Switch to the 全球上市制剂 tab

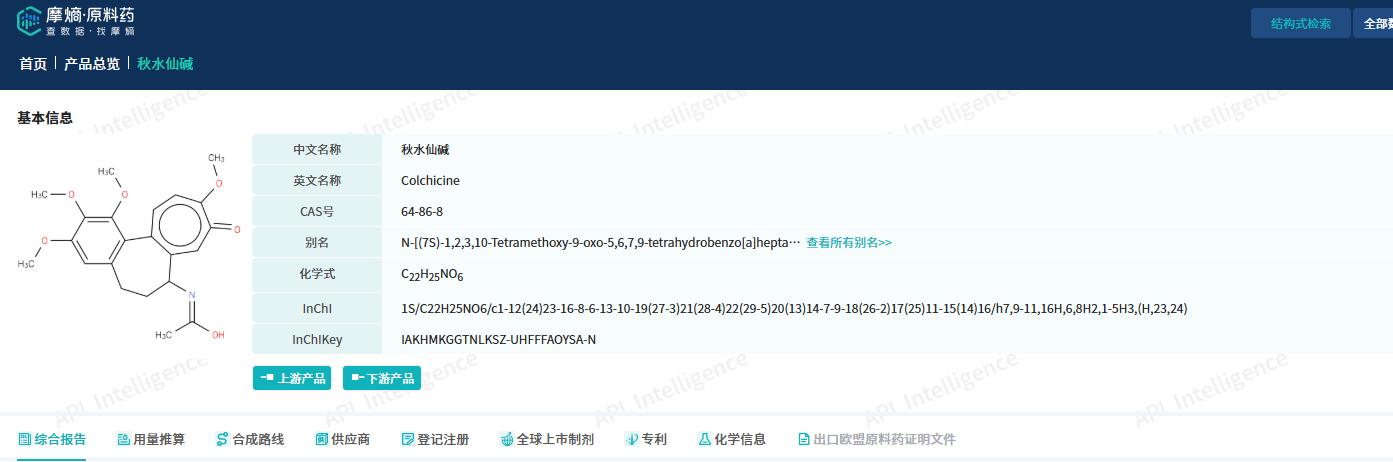tap(547, 440)
